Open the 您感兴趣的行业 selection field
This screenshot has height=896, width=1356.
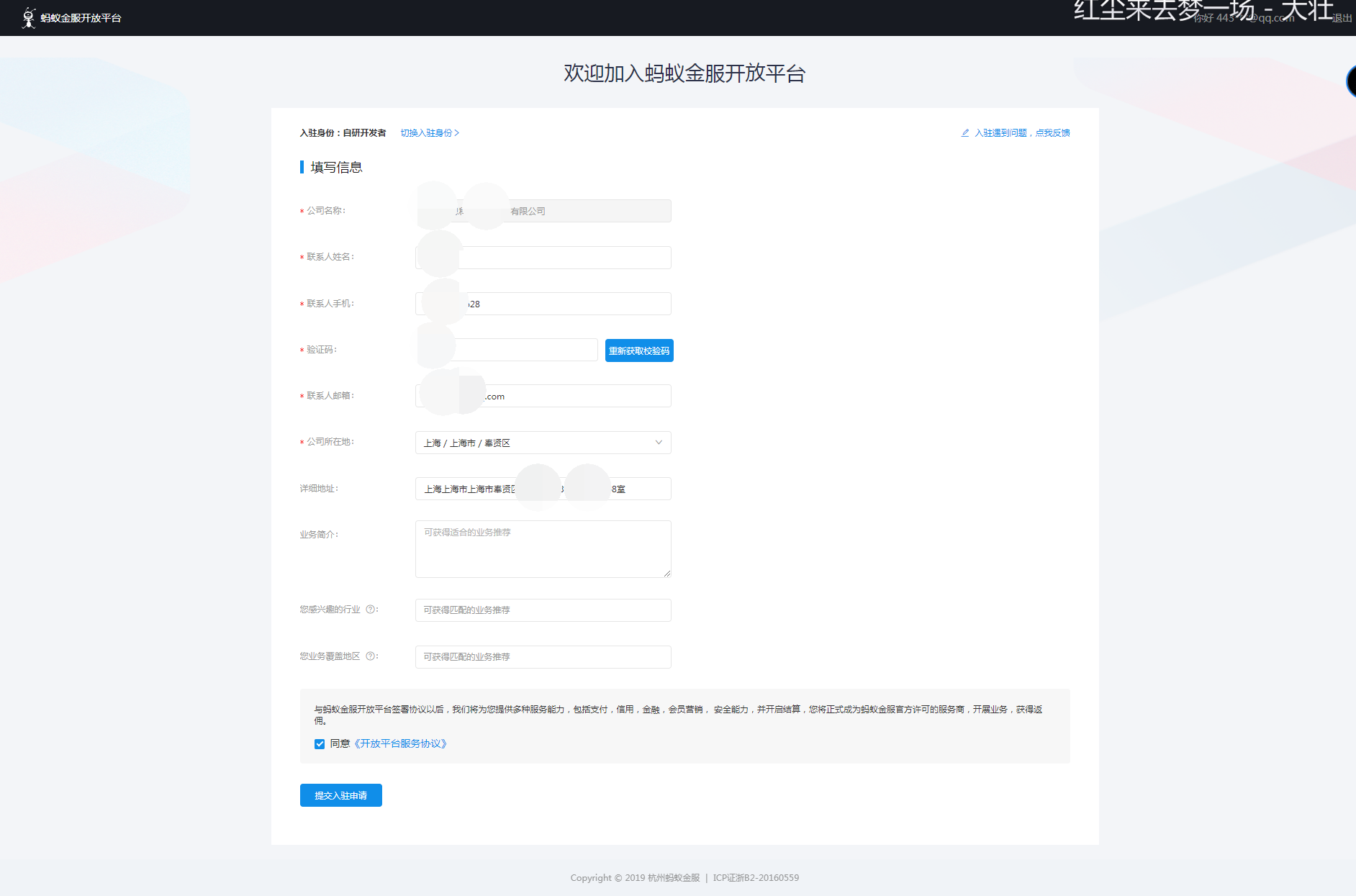[543, 610]
